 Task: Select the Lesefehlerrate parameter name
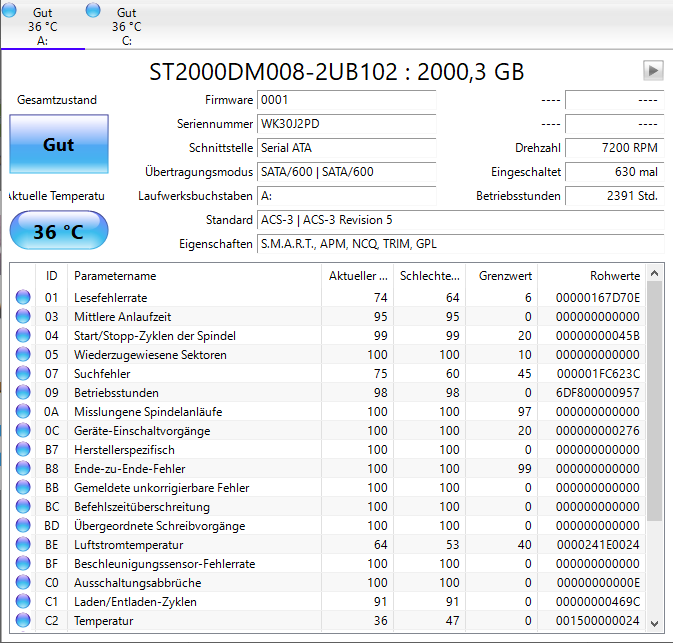point(111,297)
